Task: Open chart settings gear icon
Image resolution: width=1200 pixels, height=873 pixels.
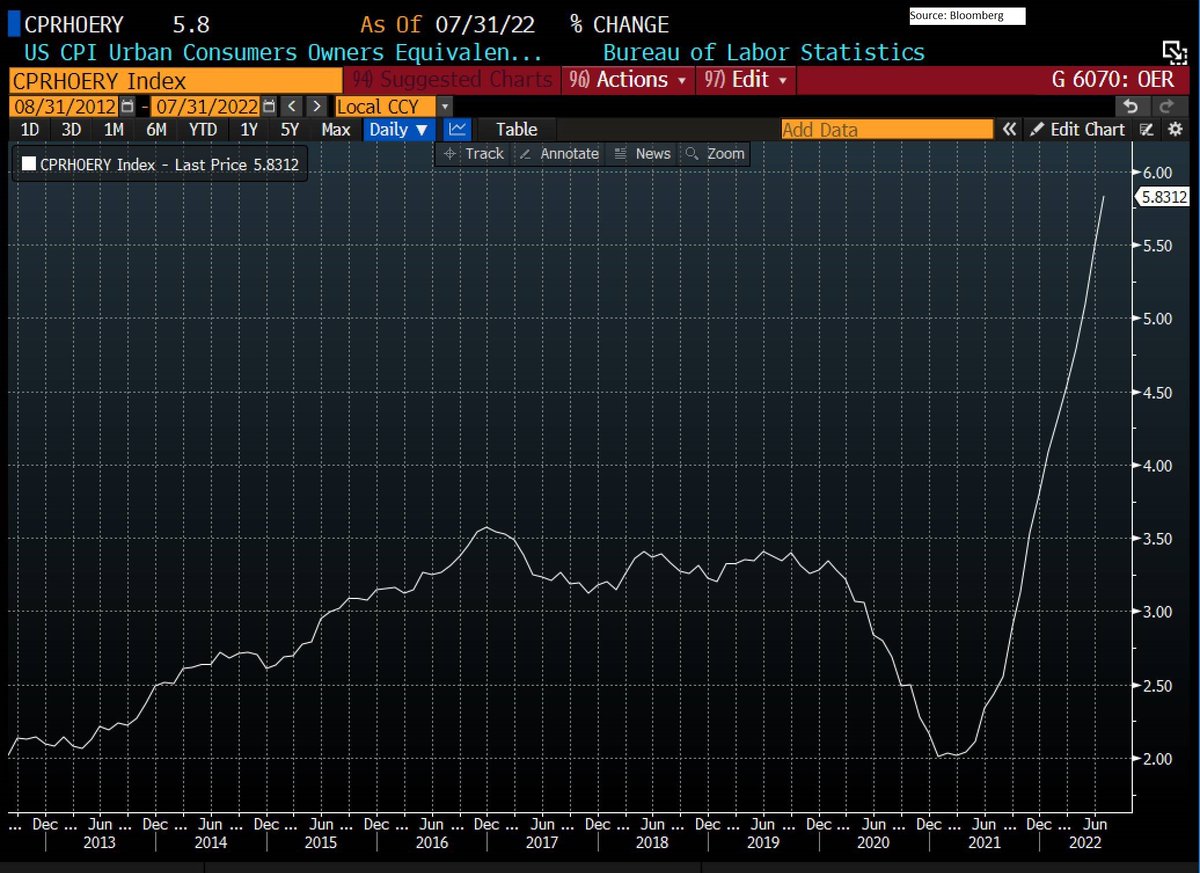Action: click(x=1173, y=129)
